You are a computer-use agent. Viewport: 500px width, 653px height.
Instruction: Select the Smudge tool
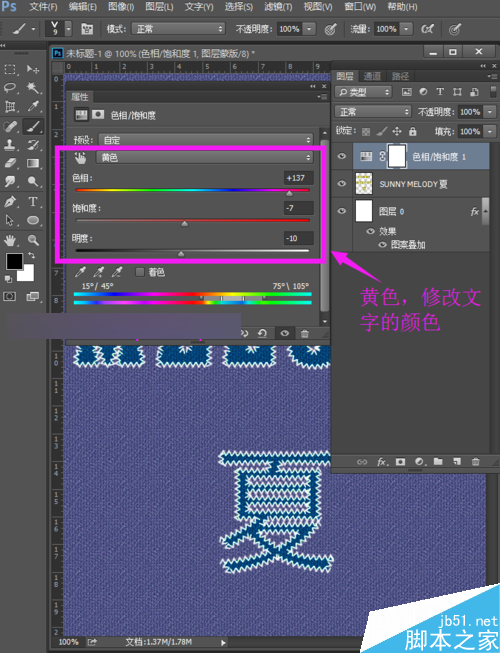(x=10, y=181)
